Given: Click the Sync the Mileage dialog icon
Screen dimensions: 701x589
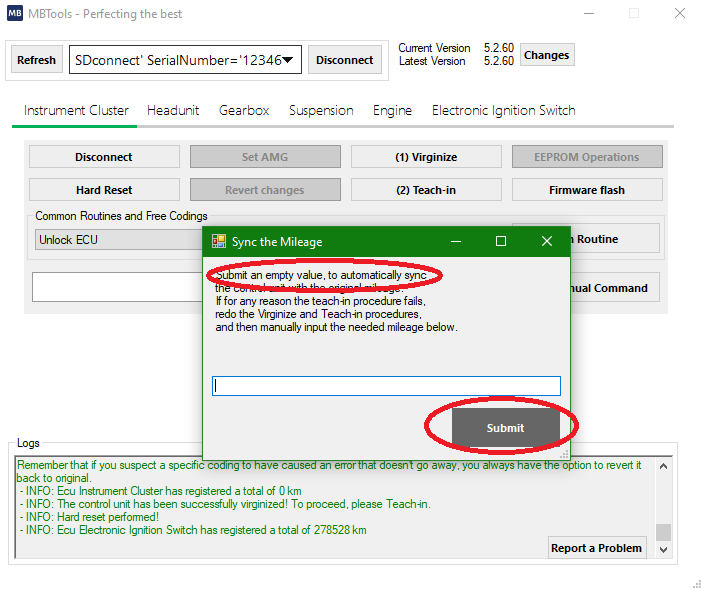Looking at the screenshot, I should coord(219,241).
